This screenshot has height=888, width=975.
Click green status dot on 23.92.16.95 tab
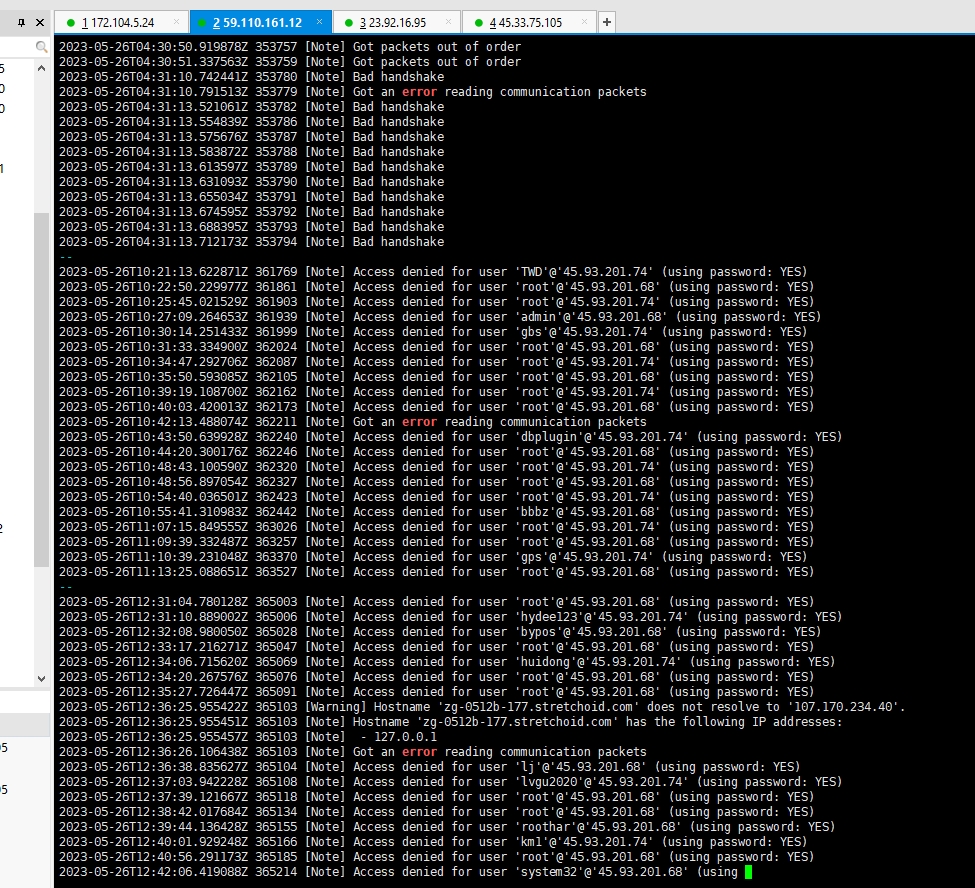pyautogui.click(x=348, y=23)
